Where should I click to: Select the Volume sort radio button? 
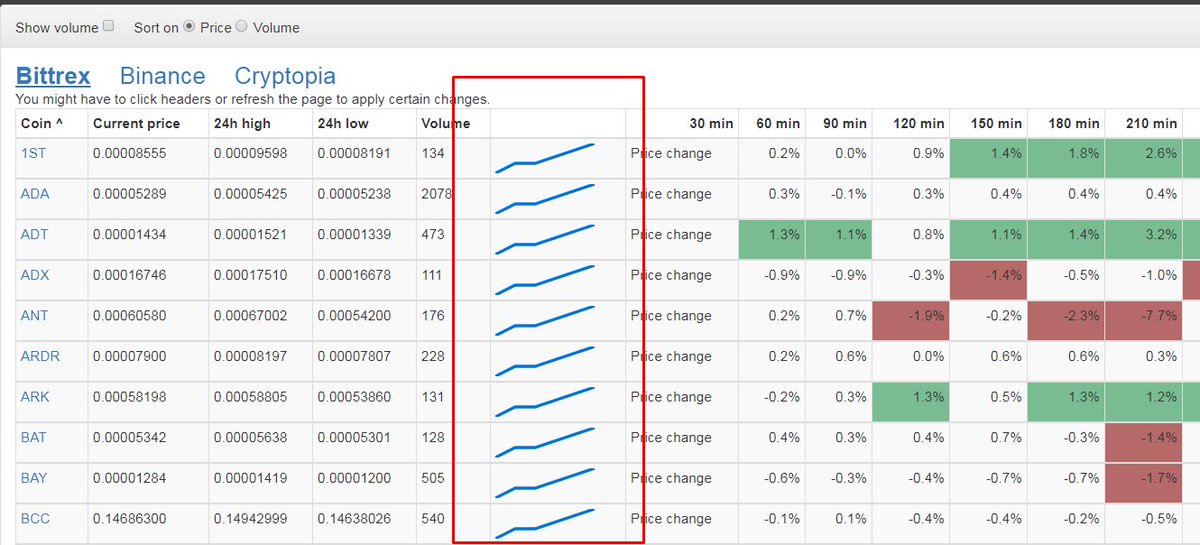pyautogui.click(x=241, y=27)
